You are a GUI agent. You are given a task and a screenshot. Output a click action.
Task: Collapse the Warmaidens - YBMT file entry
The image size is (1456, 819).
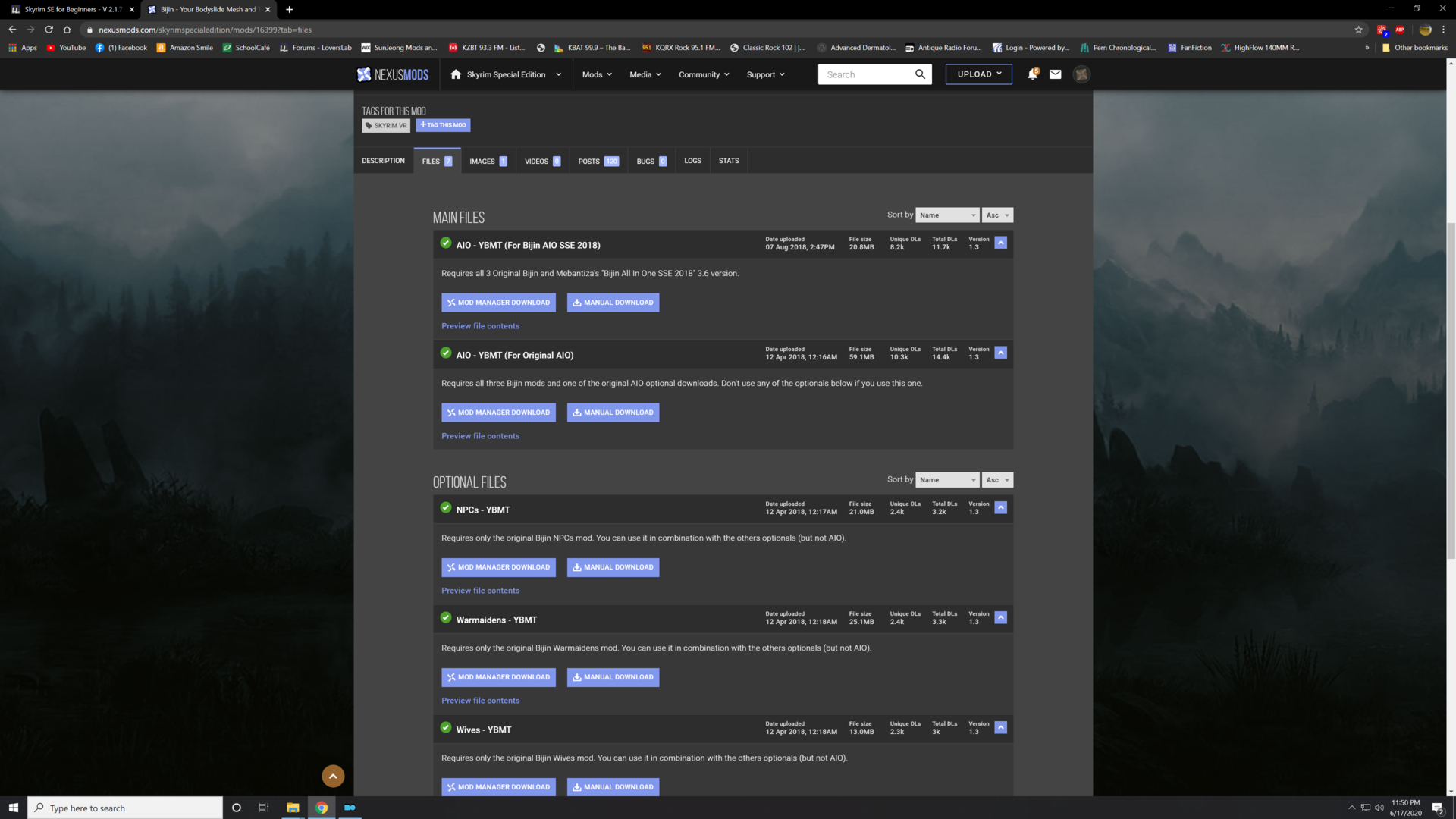1000,617
